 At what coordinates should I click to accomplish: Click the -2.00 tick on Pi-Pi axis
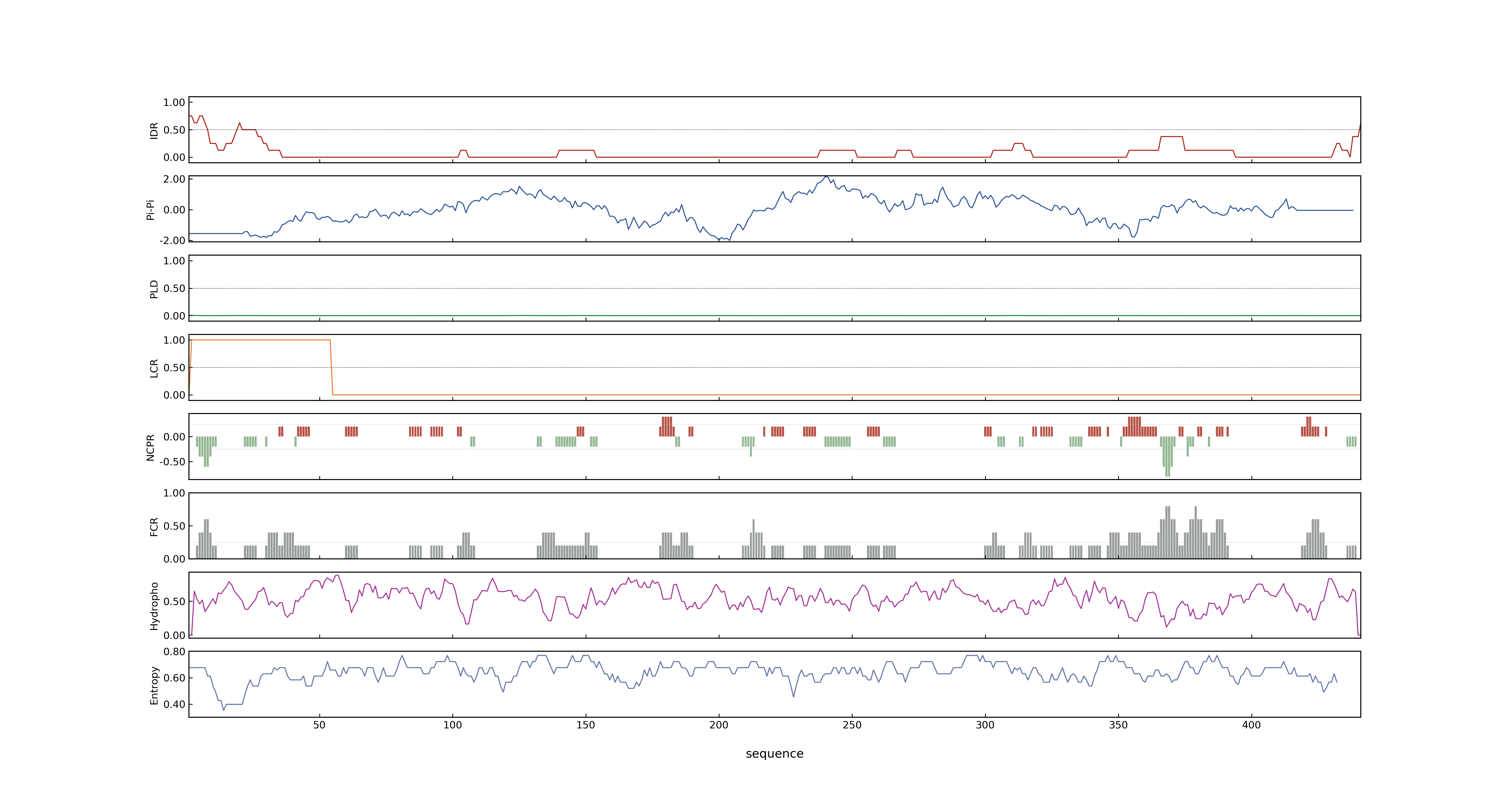pos(172,241)
